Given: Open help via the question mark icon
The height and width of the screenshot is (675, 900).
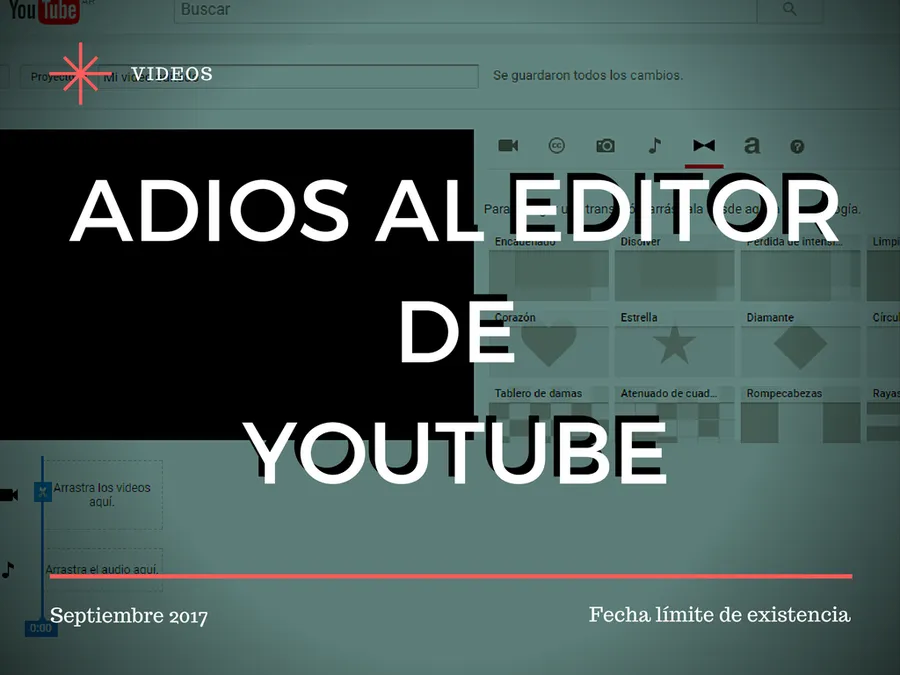Looking at the screenshot, I should click(796, 146).
